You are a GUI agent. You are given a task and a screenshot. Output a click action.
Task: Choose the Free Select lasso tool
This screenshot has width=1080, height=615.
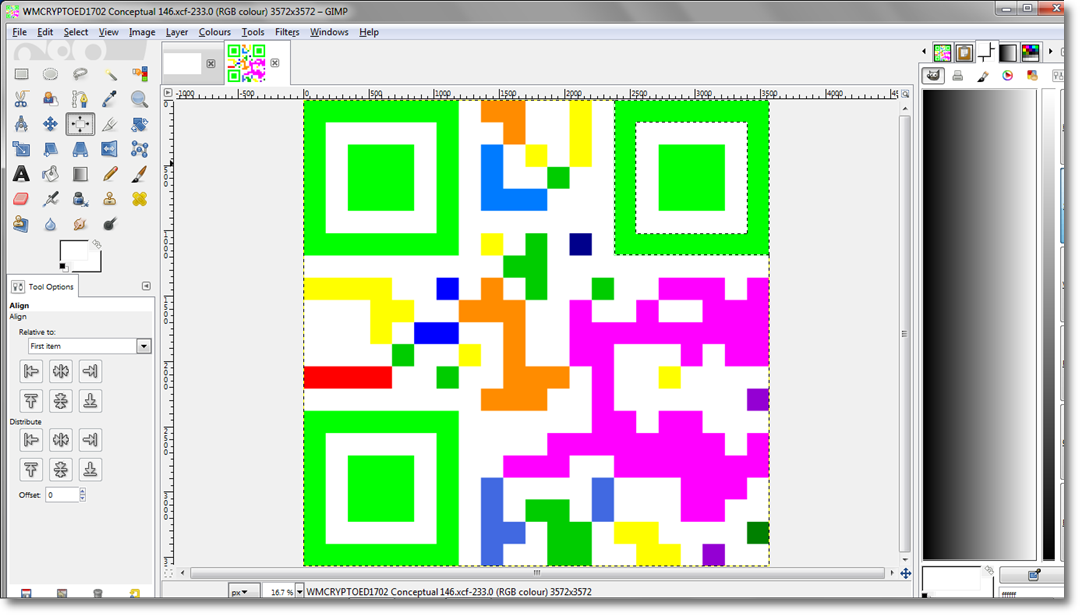click(80, 74)
